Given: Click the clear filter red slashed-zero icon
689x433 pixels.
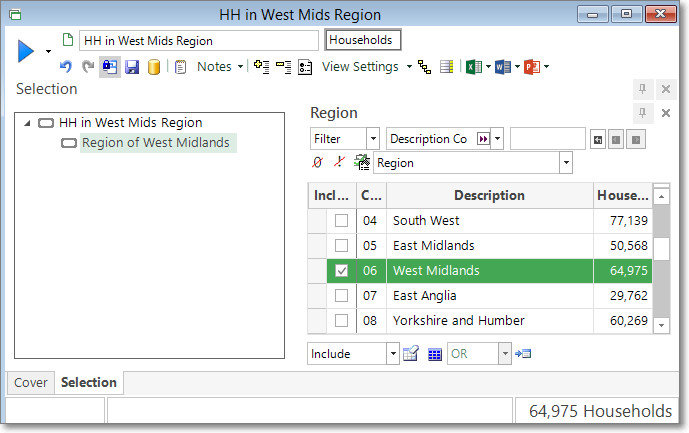Looking at the screenshot, I should click(318, 162).
